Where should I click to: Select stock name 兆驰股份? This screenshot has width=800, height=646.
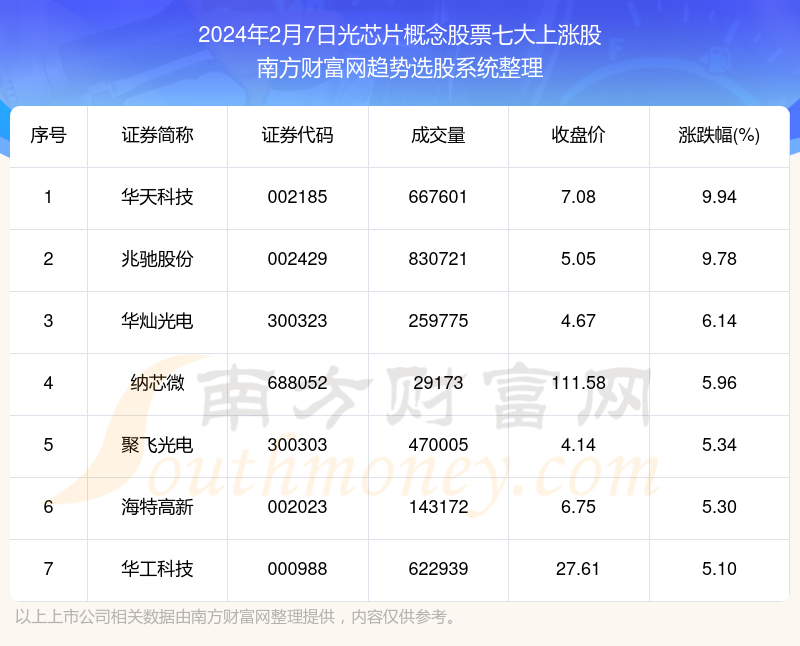(x=157, y=259)
